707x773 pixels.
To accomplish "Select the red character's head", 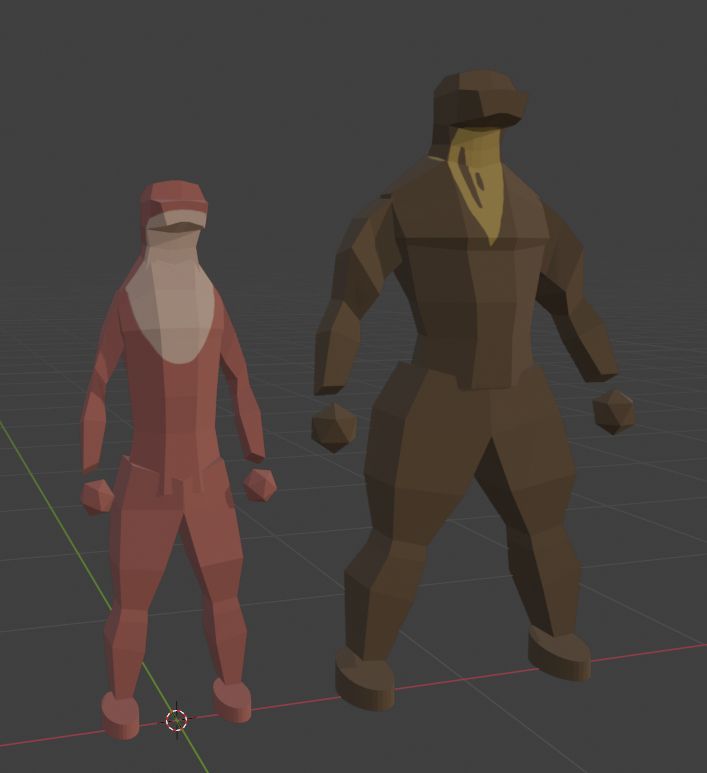I will (174, 206).
